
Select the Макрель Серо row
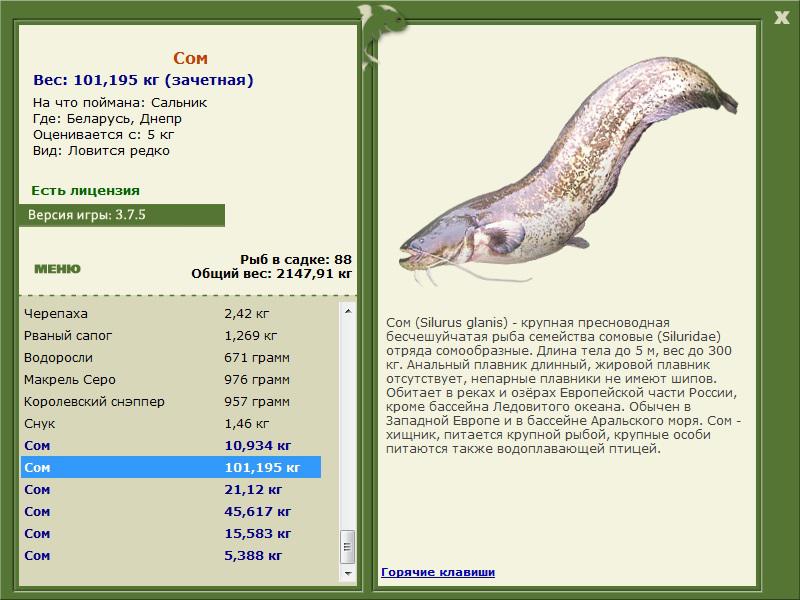click(171, 379)
